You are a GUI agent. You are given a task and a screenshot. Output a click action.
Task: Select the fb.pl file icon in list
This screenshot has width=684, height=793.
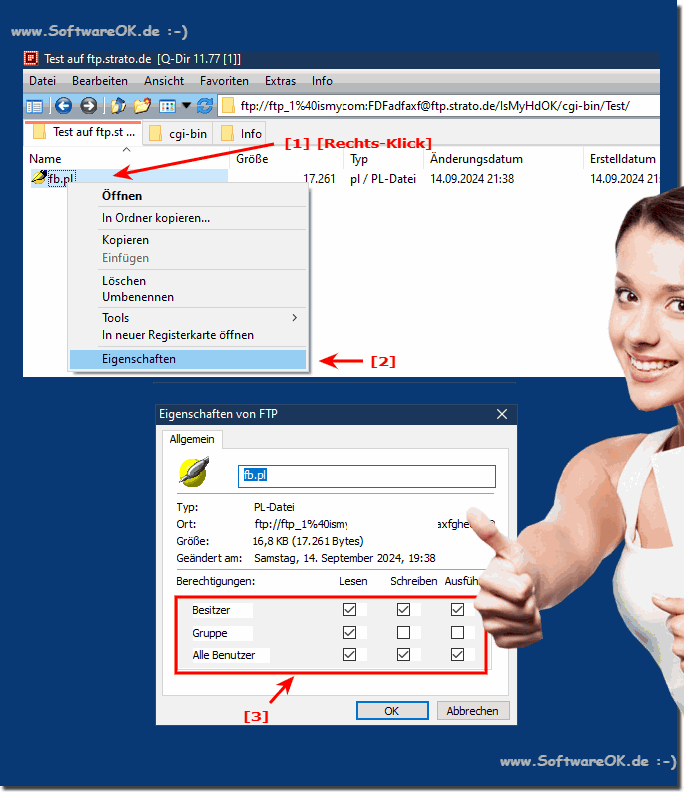click(x=39, y=178)
